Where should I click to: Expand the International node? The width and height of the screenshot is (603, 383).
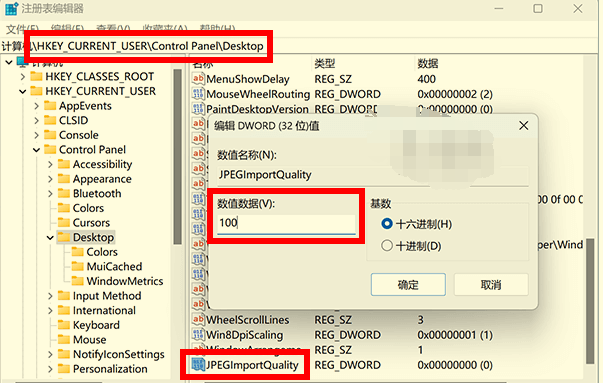[50, 311]
